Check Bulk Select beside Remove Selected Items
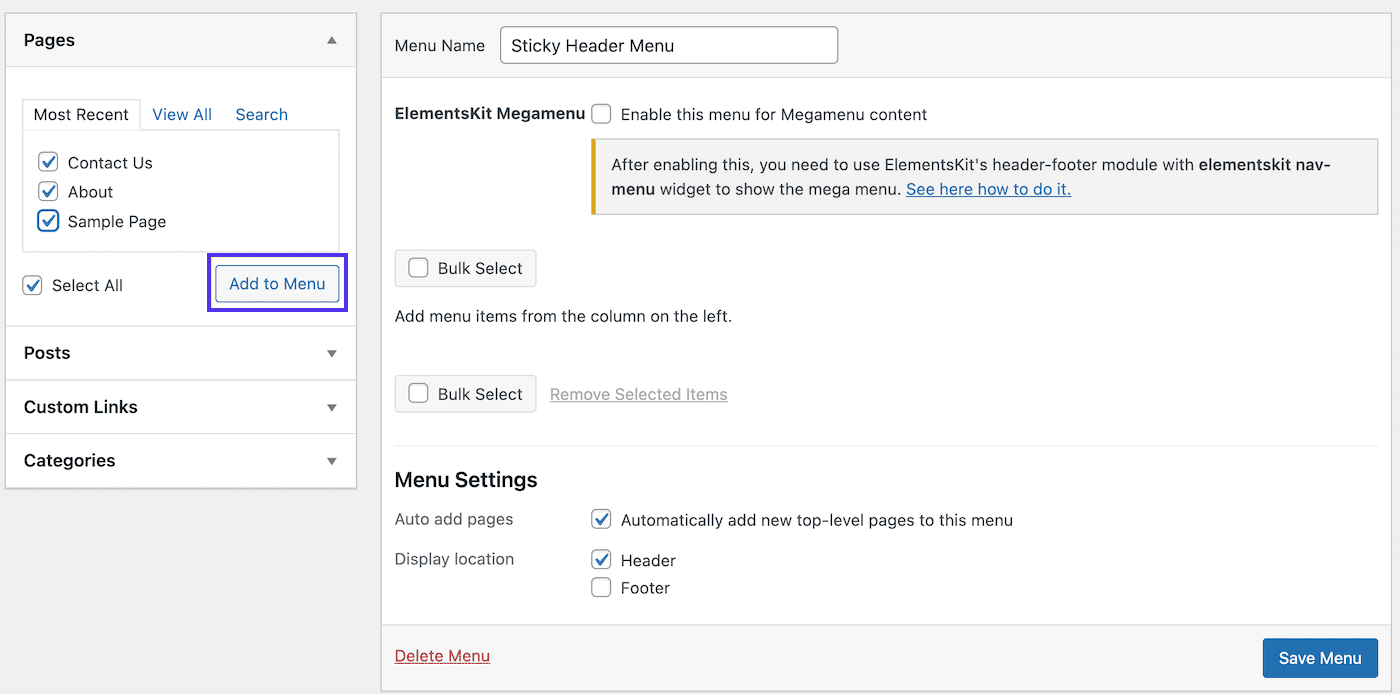1400x694 pixels. click(x=418, y=393)
